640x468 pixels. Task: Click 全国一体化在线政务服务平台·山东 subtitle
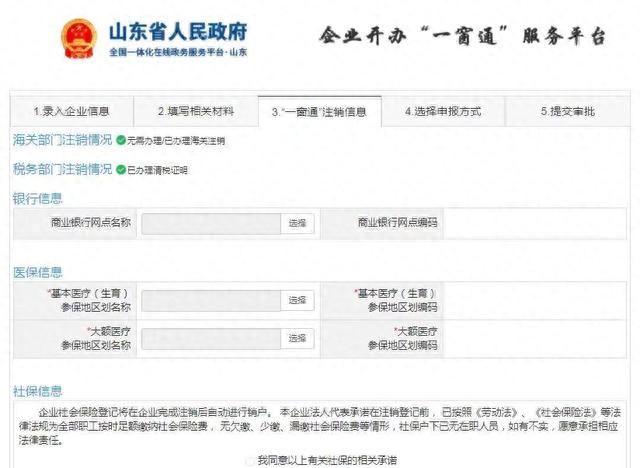click(x=178, y=52)
